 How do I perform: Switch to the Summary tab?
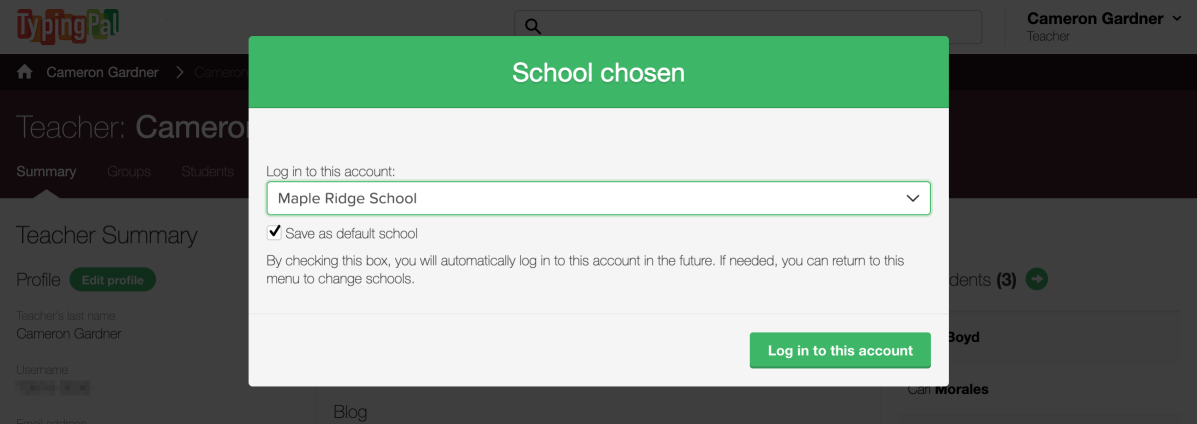(x=46, y=171)
